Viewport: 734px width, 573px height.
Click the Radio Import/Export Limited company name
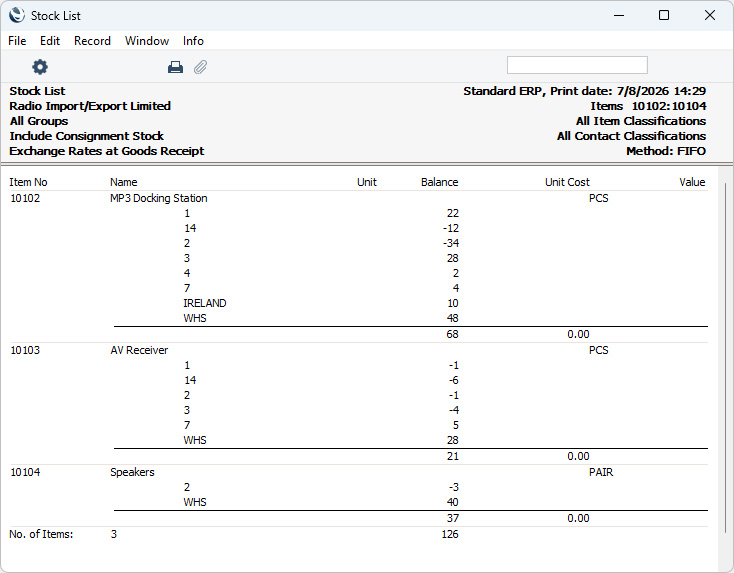[90, 106]
